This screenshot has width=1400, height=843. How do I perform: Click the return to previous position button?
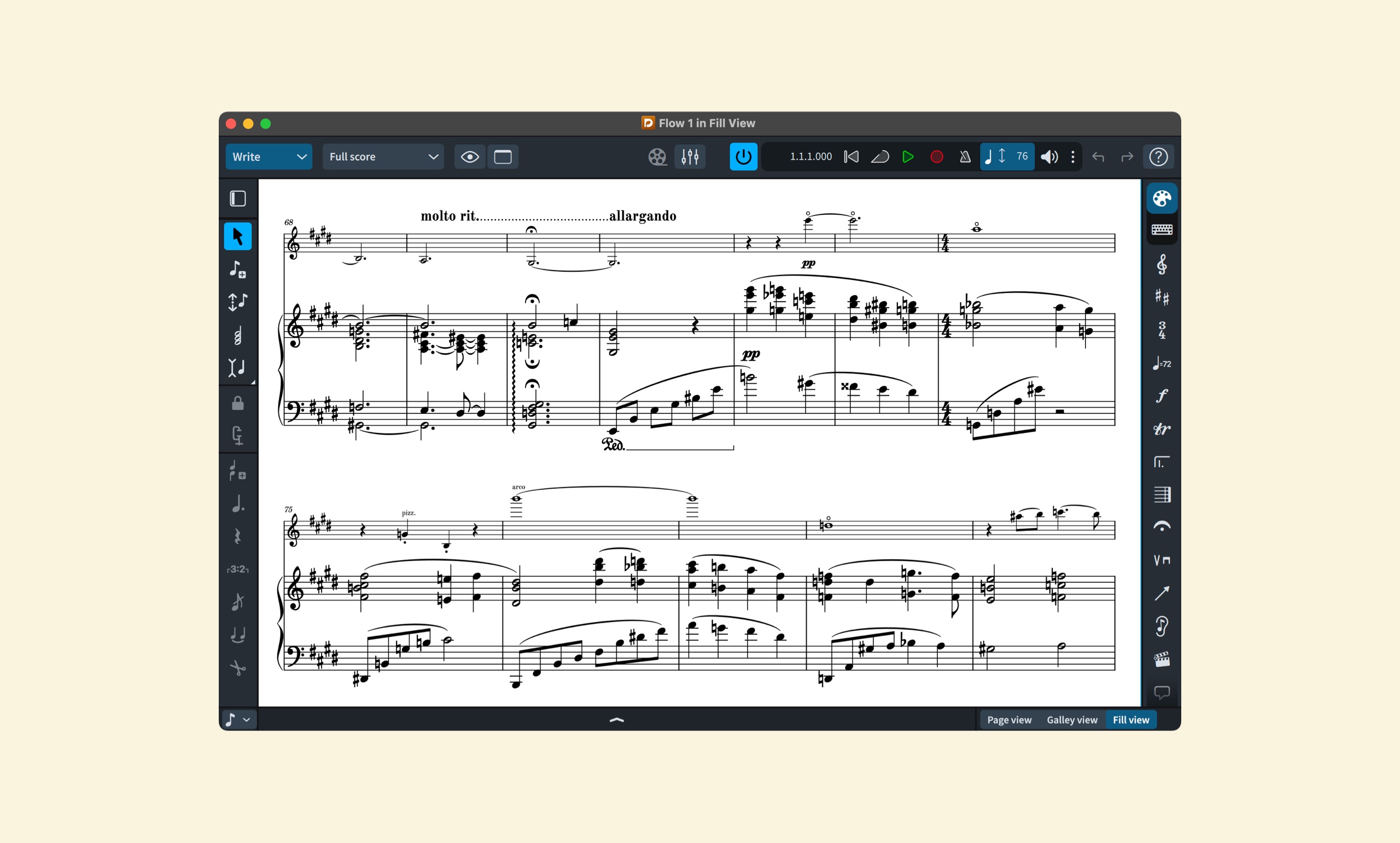point(879,157)
